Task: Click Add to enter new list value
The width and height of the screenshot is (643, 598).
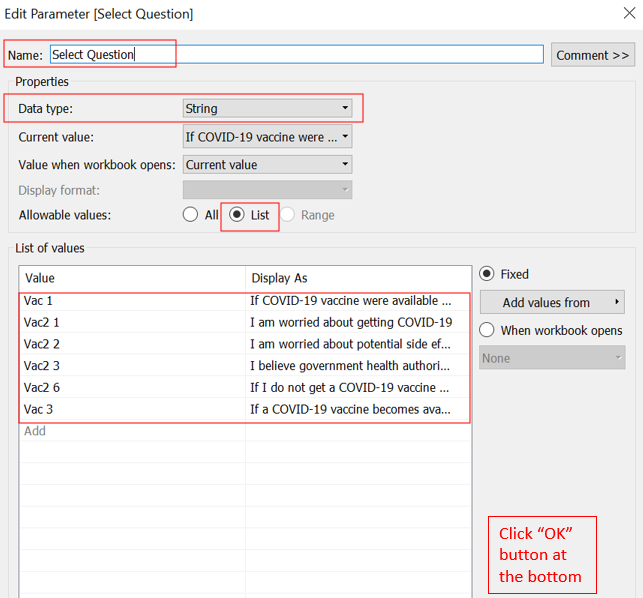Action: click(35, 431)
